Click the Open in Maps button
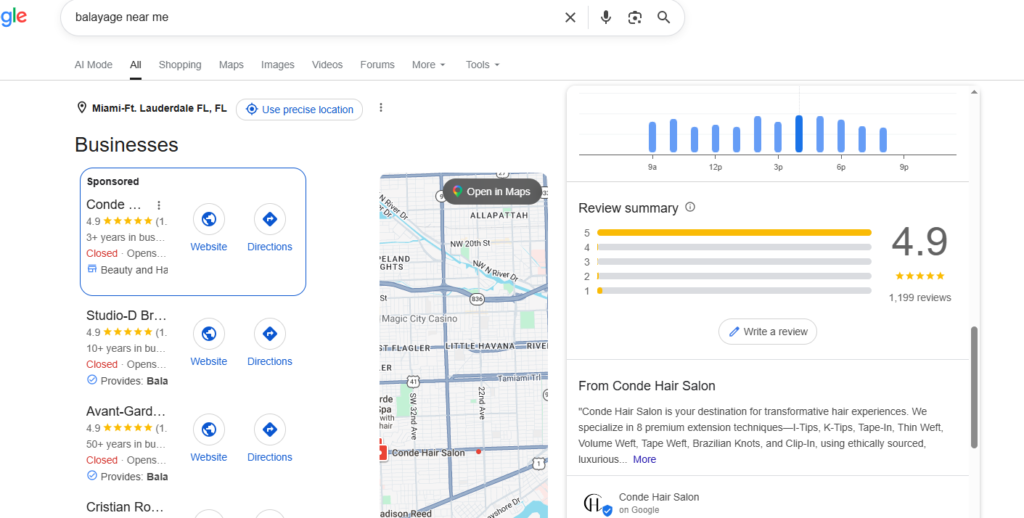1024x518 pixels. click(493, 191)
